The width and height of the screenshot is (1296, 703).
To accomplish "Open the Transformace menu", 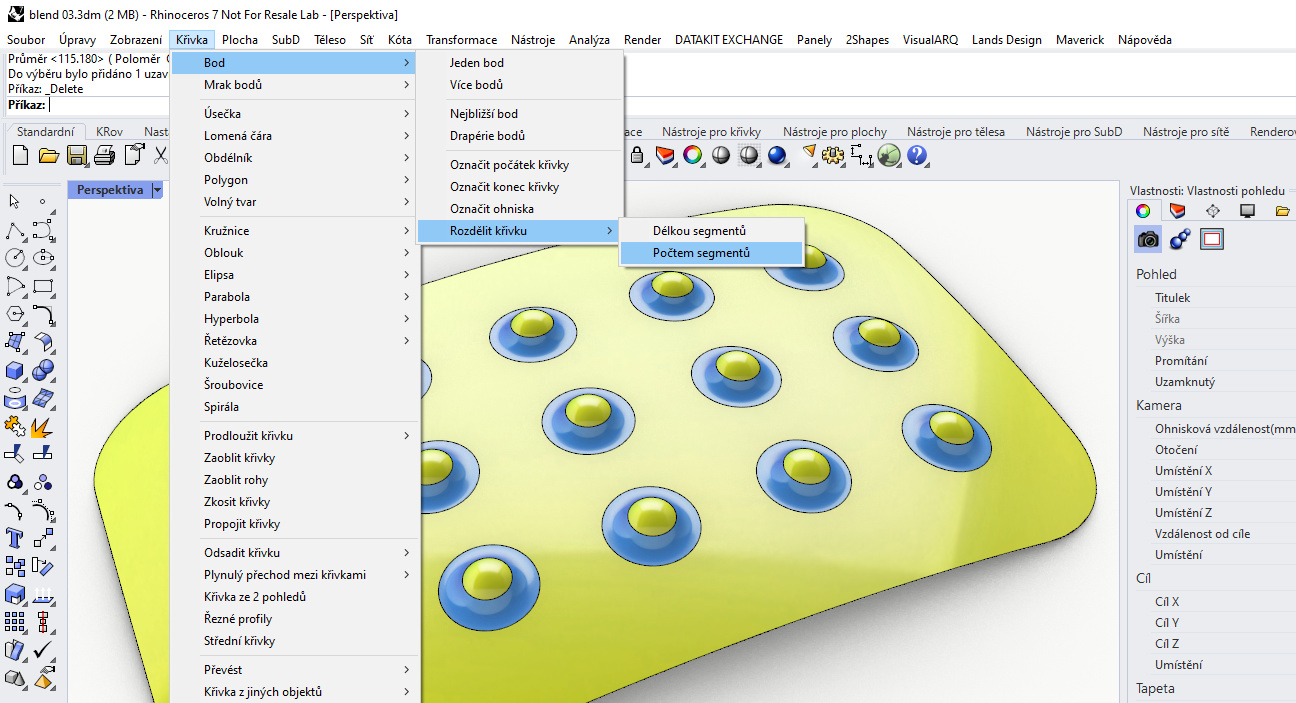I will coord(461,40).
